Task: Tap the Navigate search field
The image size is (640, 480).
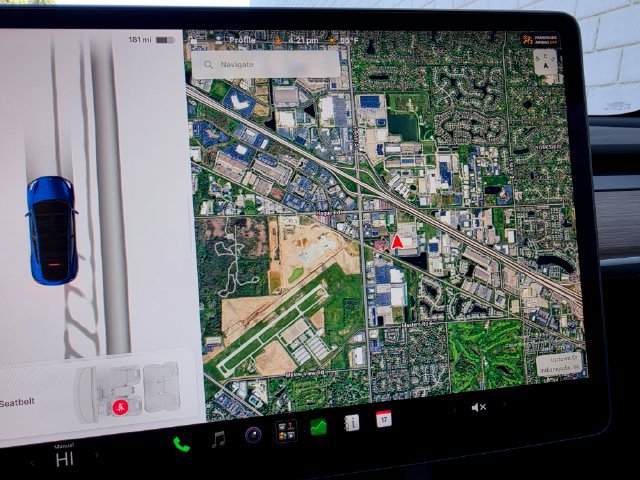Action: pyautogui.click(x=266, y=64)
